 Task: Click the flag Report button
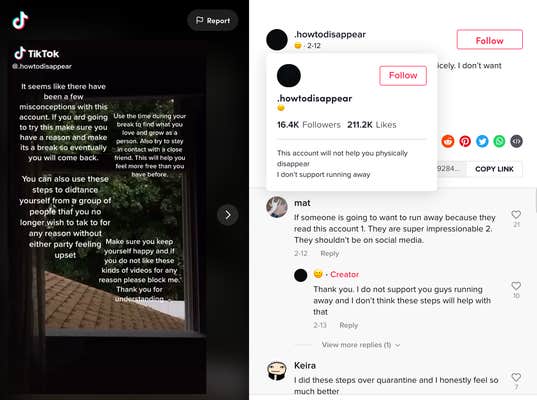213,21
